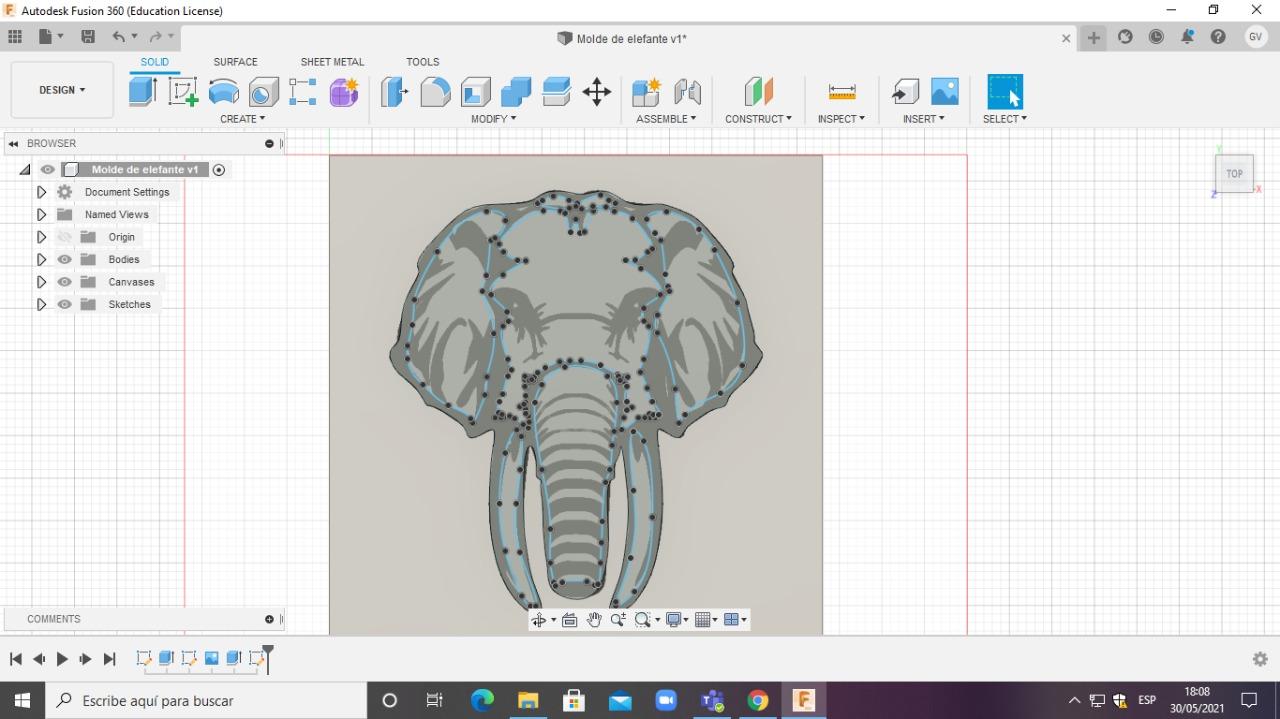This screenshot has width=1280, height=719.
Task: Click the Offset Plane construct icon
Action: pos(759,92)
